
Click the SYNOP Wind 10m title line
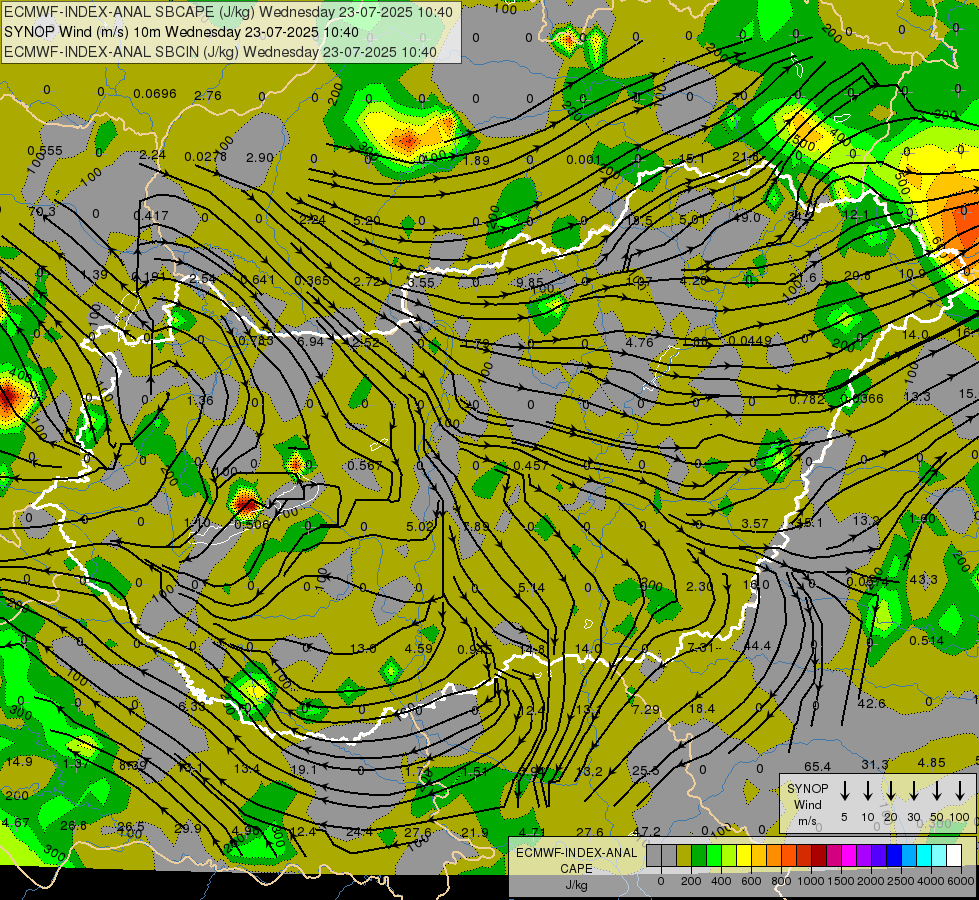coord(182,32)
